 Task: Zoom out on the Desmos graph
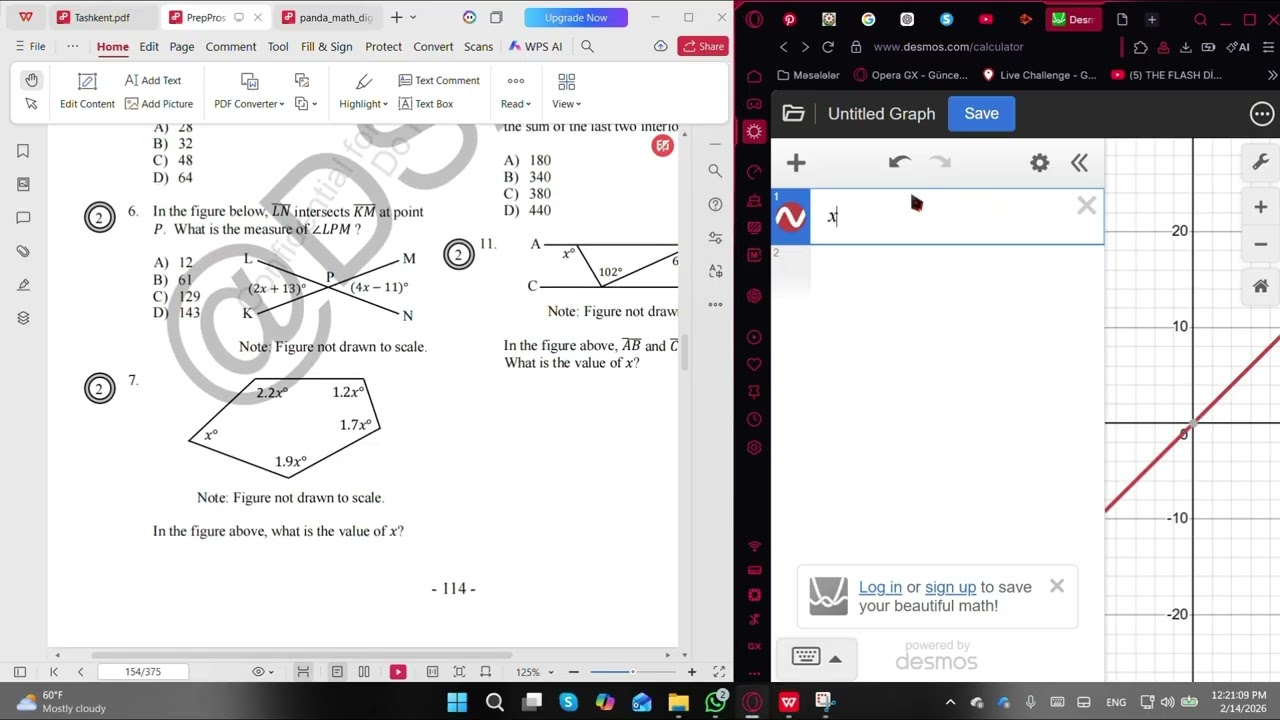coord(1260,244)
